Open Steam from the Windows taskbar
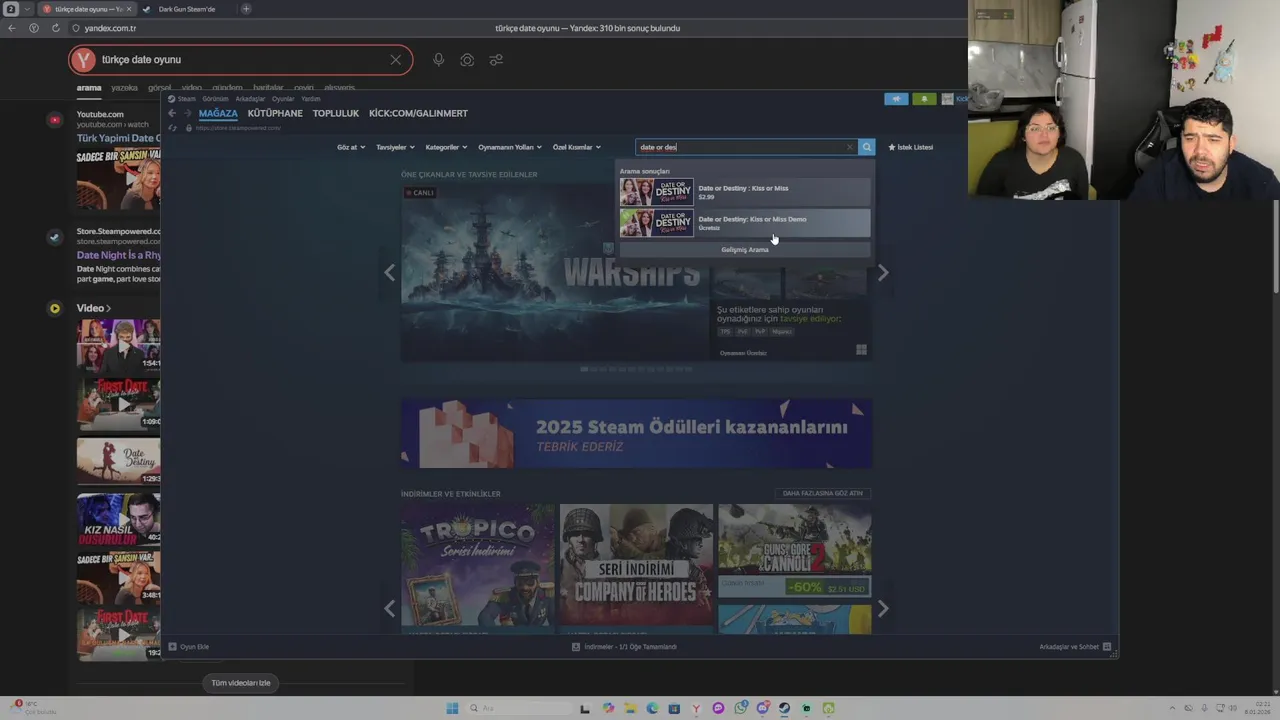 click(x=784, y=708)
